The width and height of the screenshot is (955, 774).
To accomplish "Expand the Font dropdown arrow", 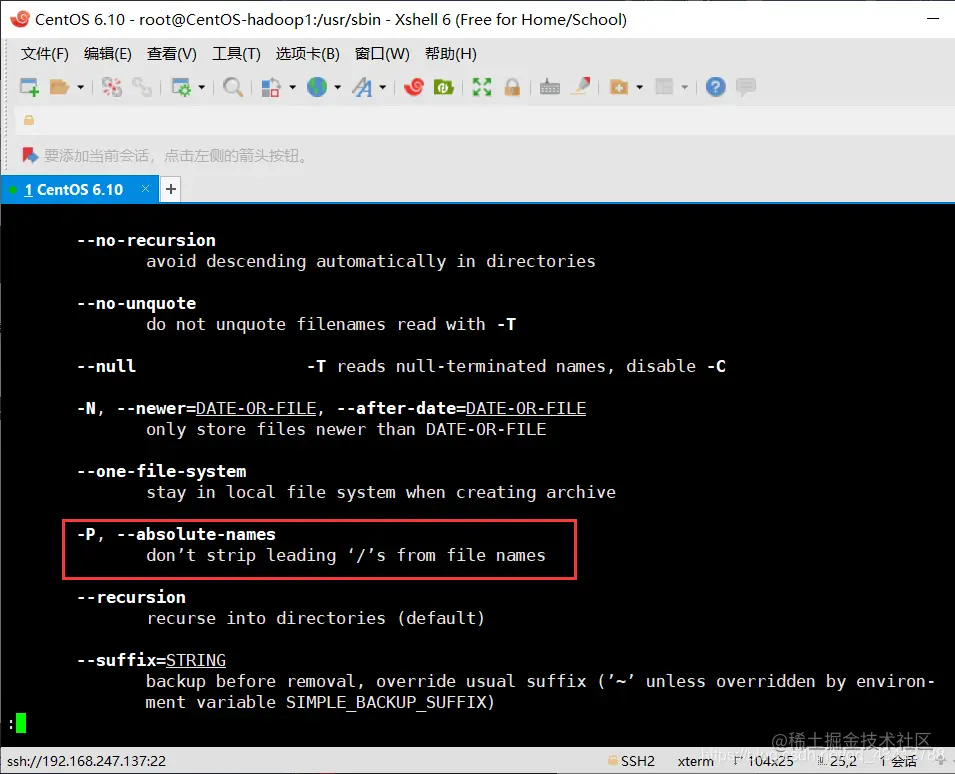I will 382,88.
